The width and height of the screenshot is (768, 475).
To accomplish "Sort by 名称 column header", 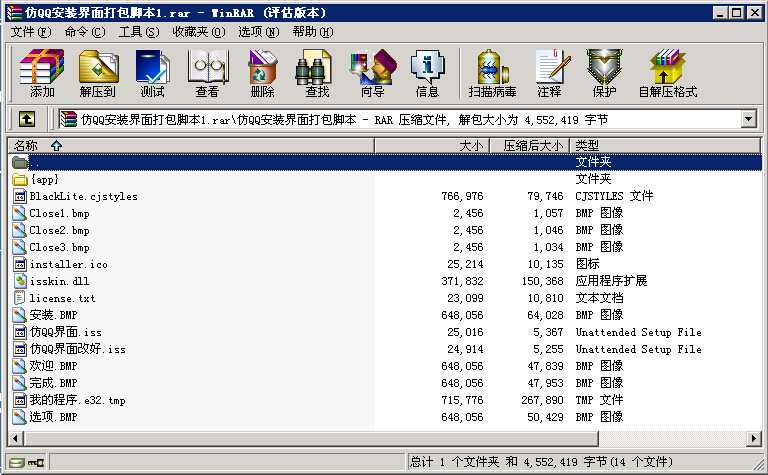I will point(191,145).
